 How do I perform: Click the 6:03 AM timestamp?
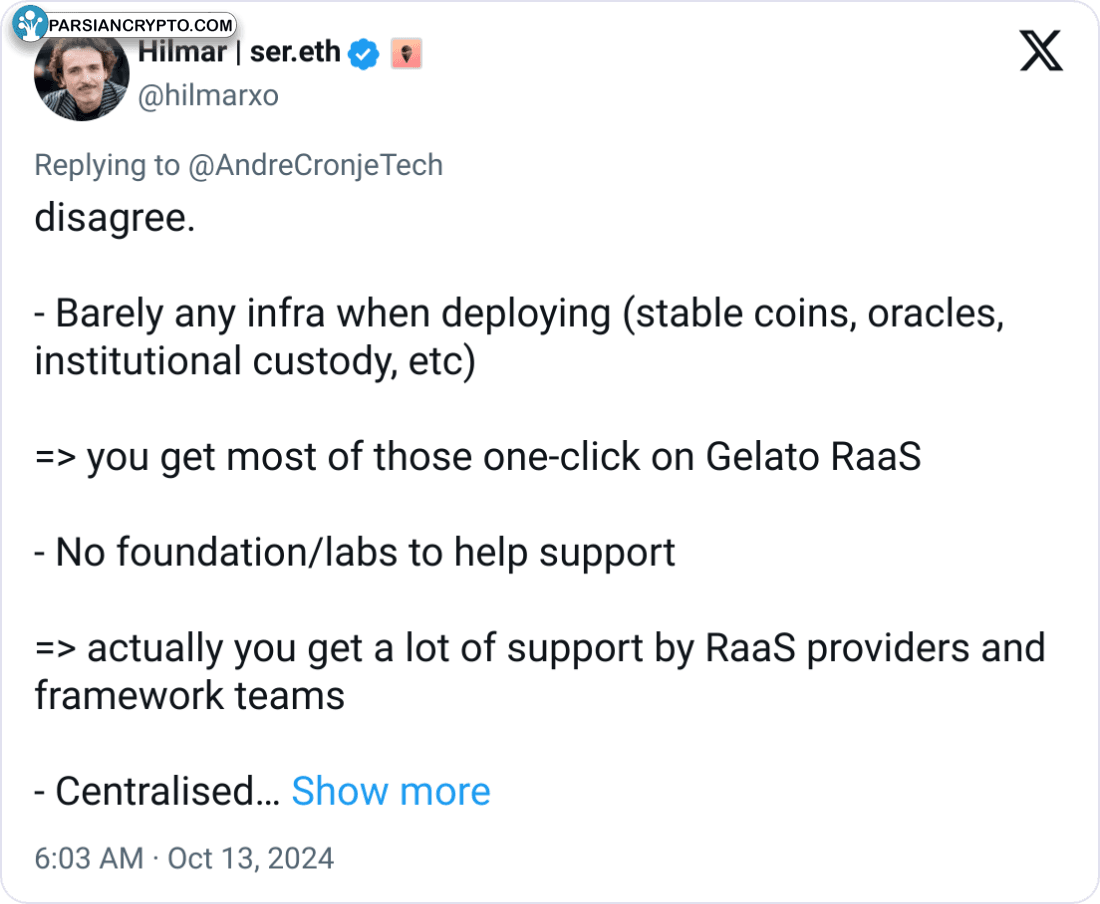point(89,858)
